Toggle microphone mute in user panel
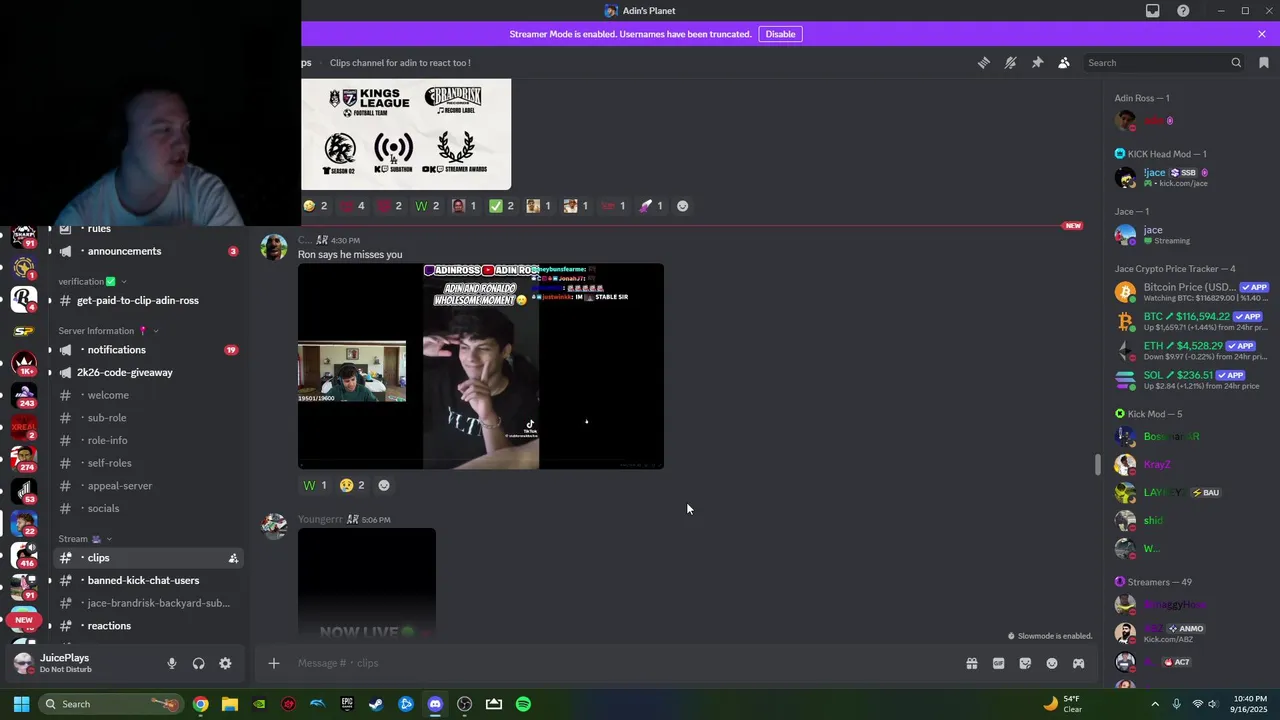Viewport: 1280px width, 720px height. (172, 663)
